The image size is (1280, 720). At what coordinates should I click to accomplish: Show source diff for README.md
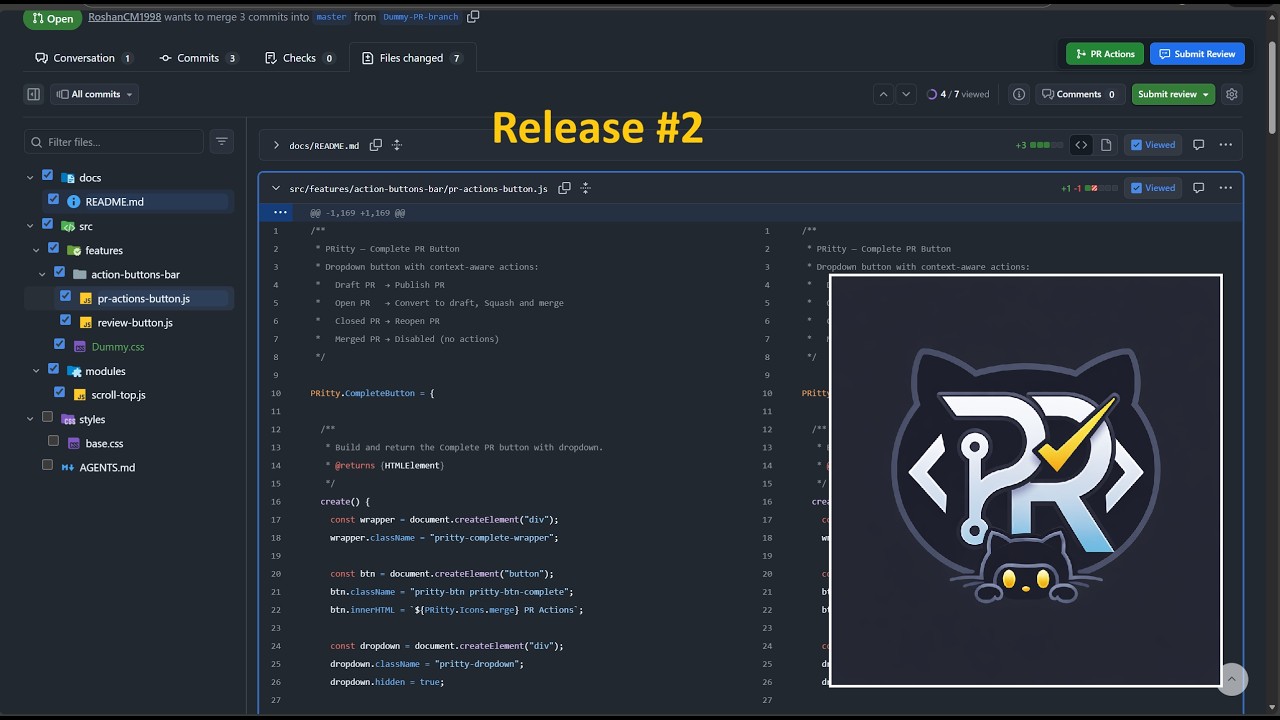[1081, 145]
